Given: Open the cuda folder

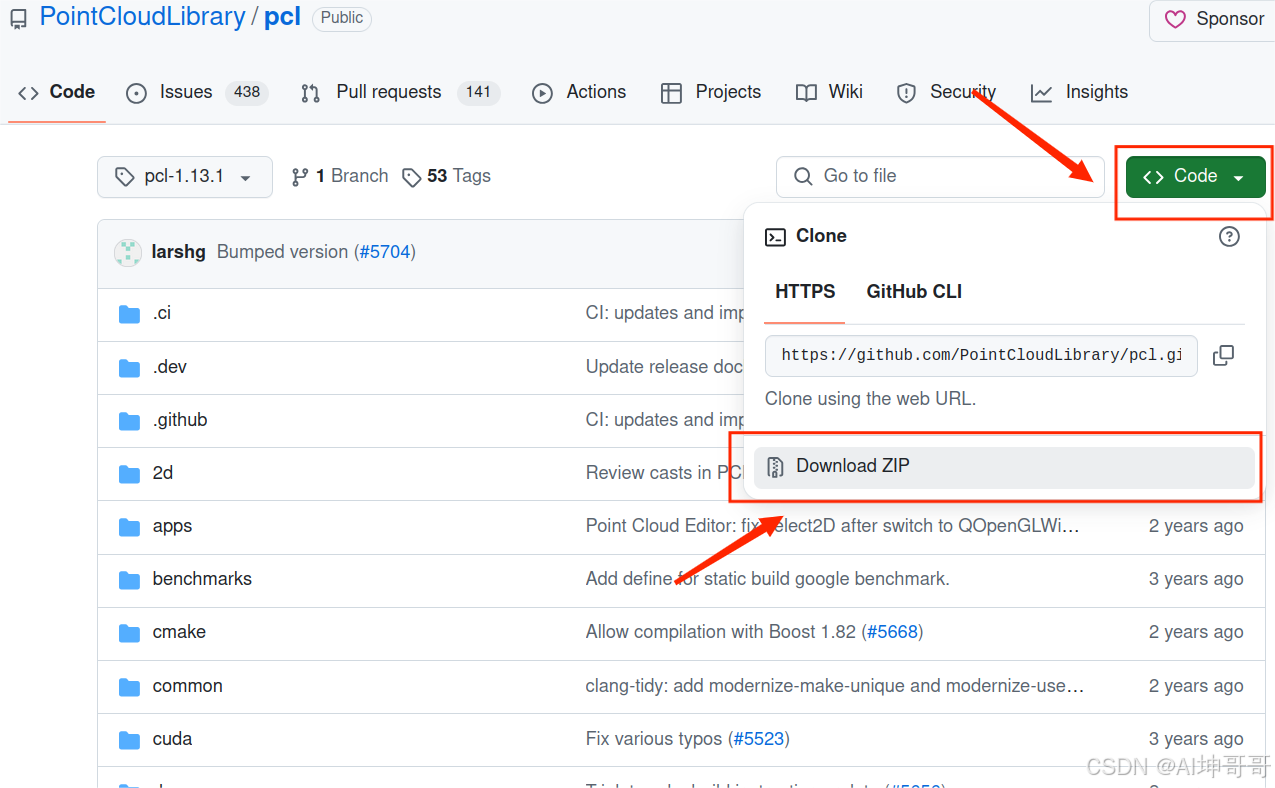Looking at the screenshot, I should coord(172,739).
